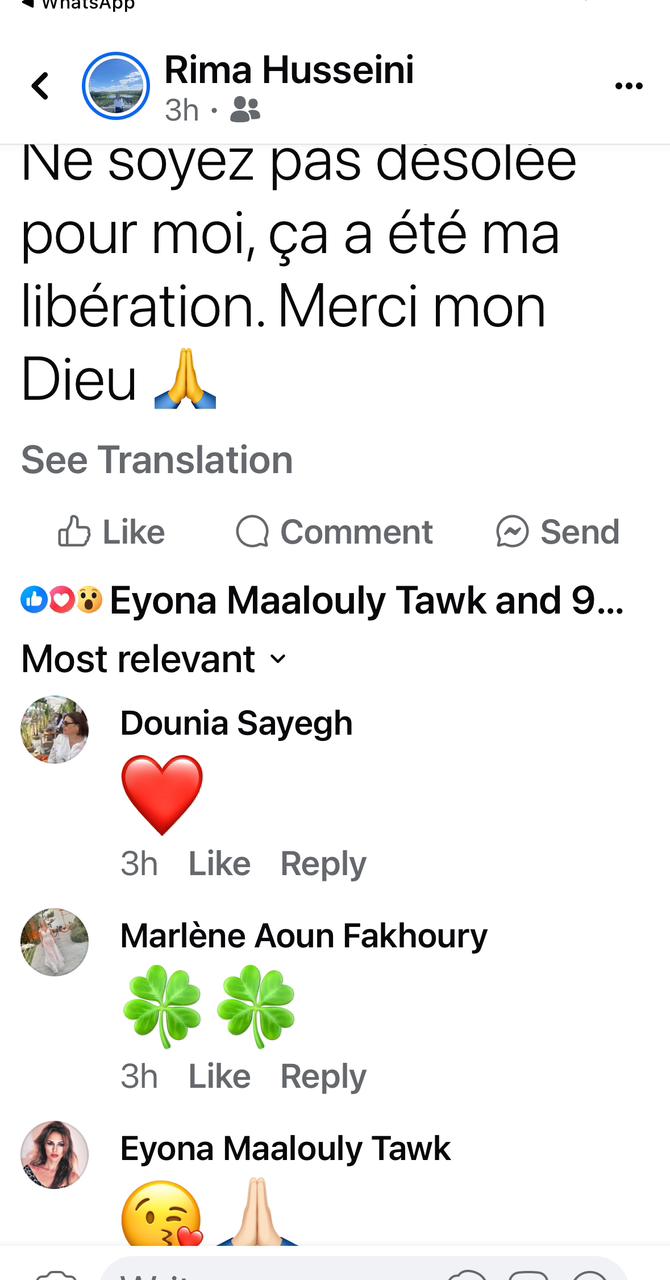
Task: Tap Marlène Aoun Fakhoury's avatar thumbnail
Action: coord(55,942)
